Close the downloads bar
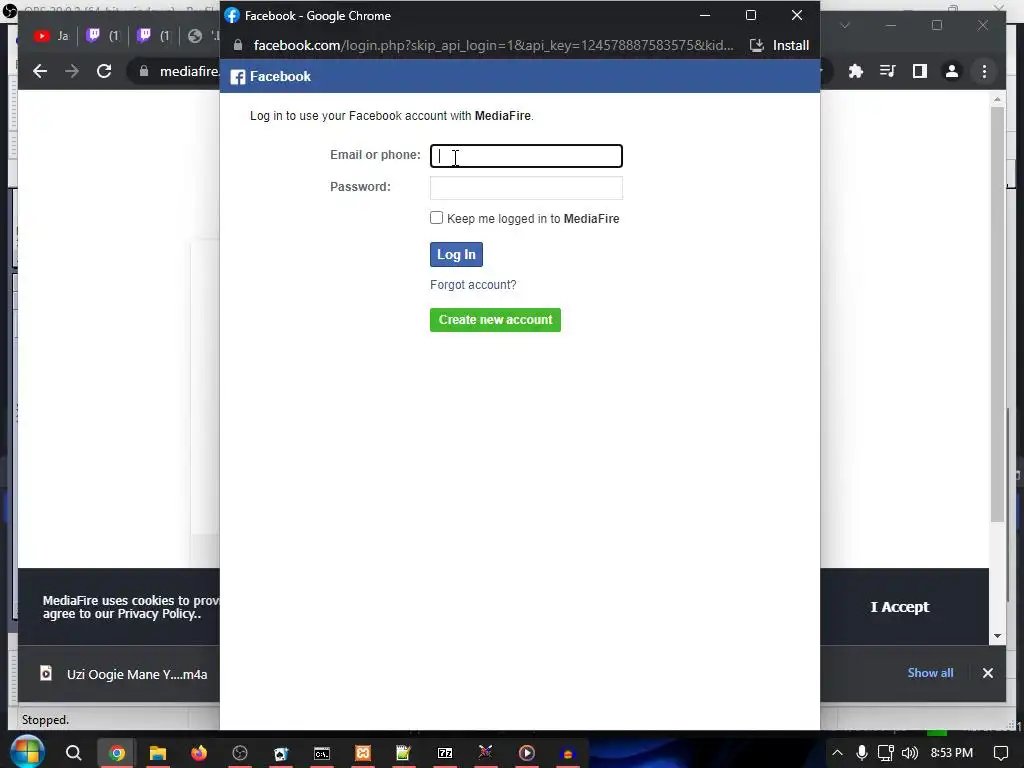 pos(987,673)
